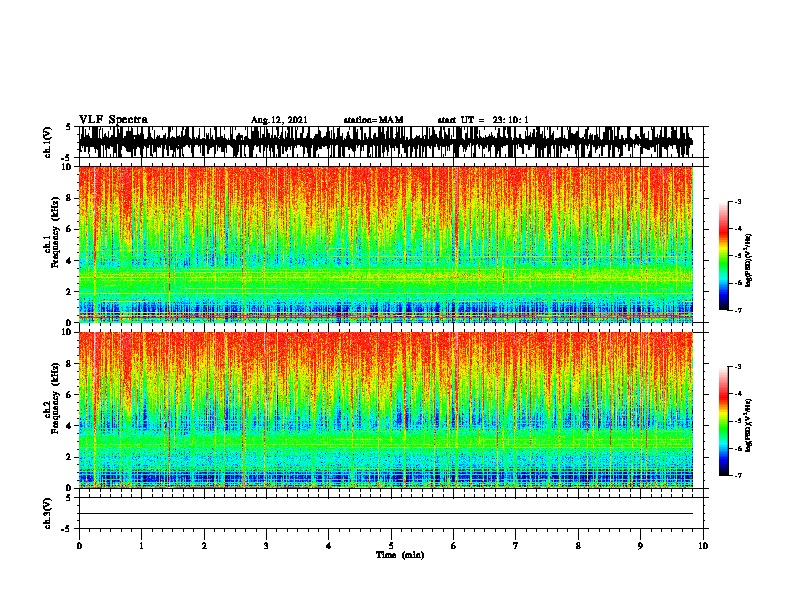Click time axis tick label "7"

pos(516,545)
